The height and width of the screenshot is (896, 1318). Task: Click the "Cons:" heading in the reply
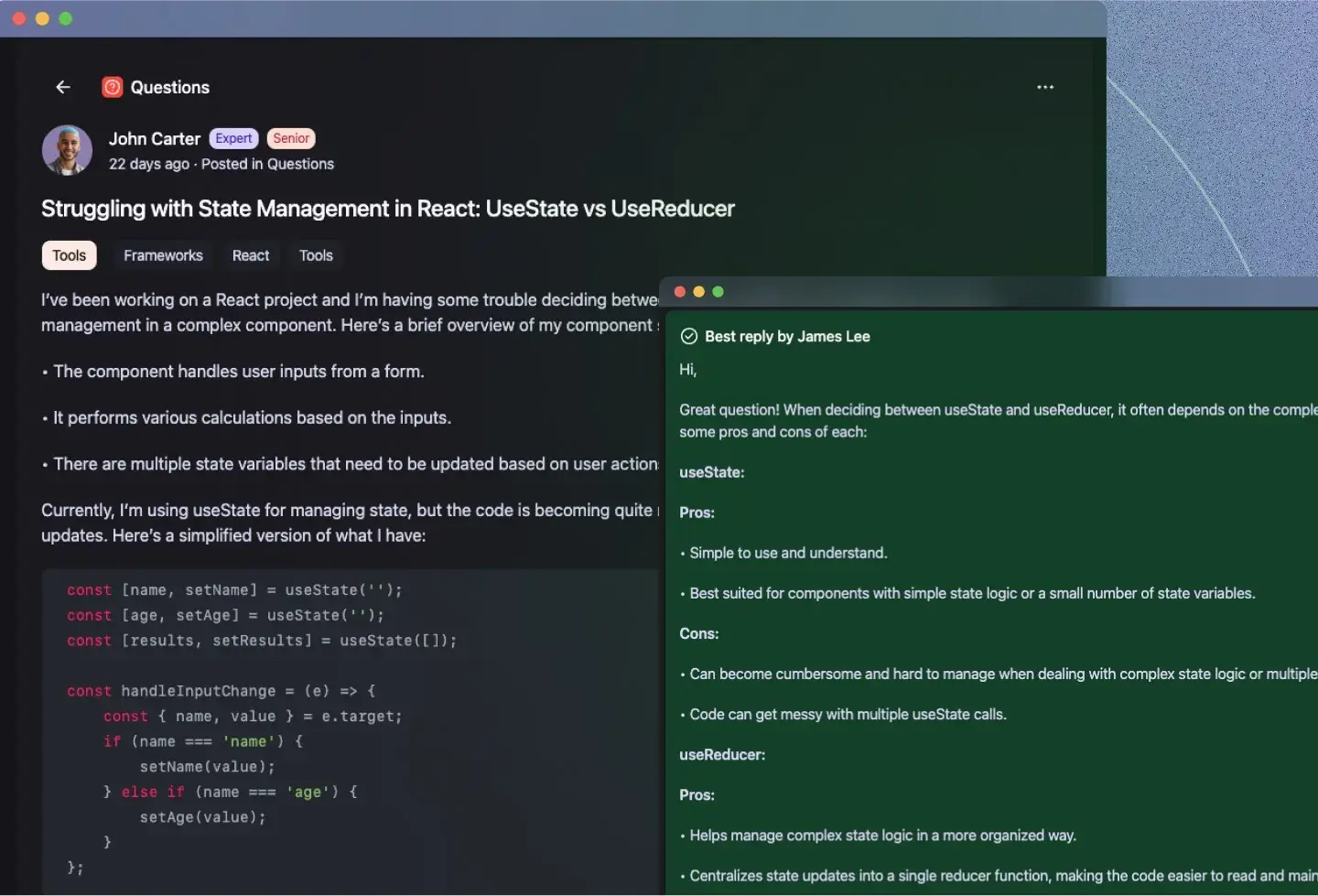pyautogui.click(x=699, y=633)
